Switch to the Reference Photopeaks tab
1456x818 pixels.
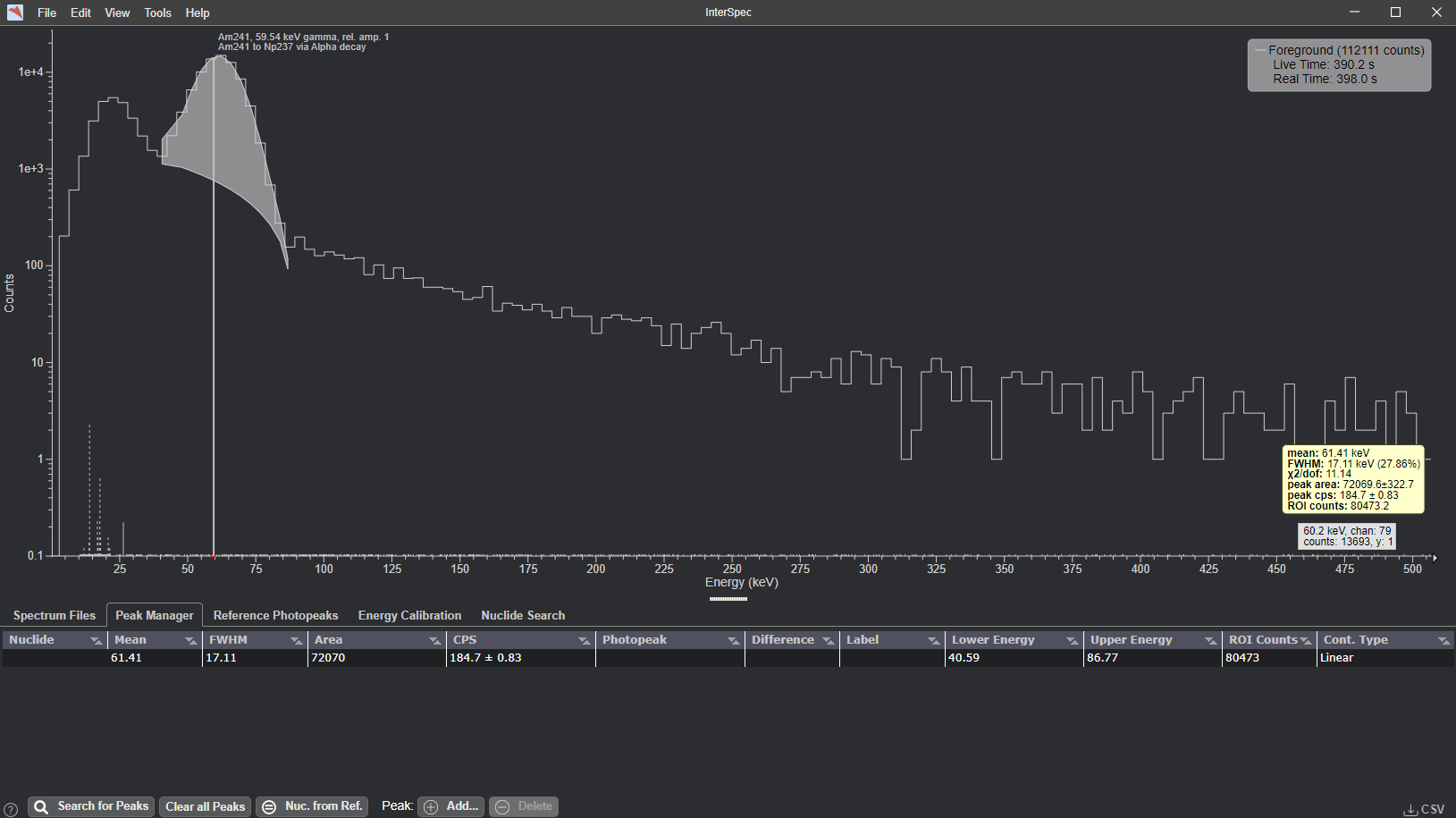[275, 615]
